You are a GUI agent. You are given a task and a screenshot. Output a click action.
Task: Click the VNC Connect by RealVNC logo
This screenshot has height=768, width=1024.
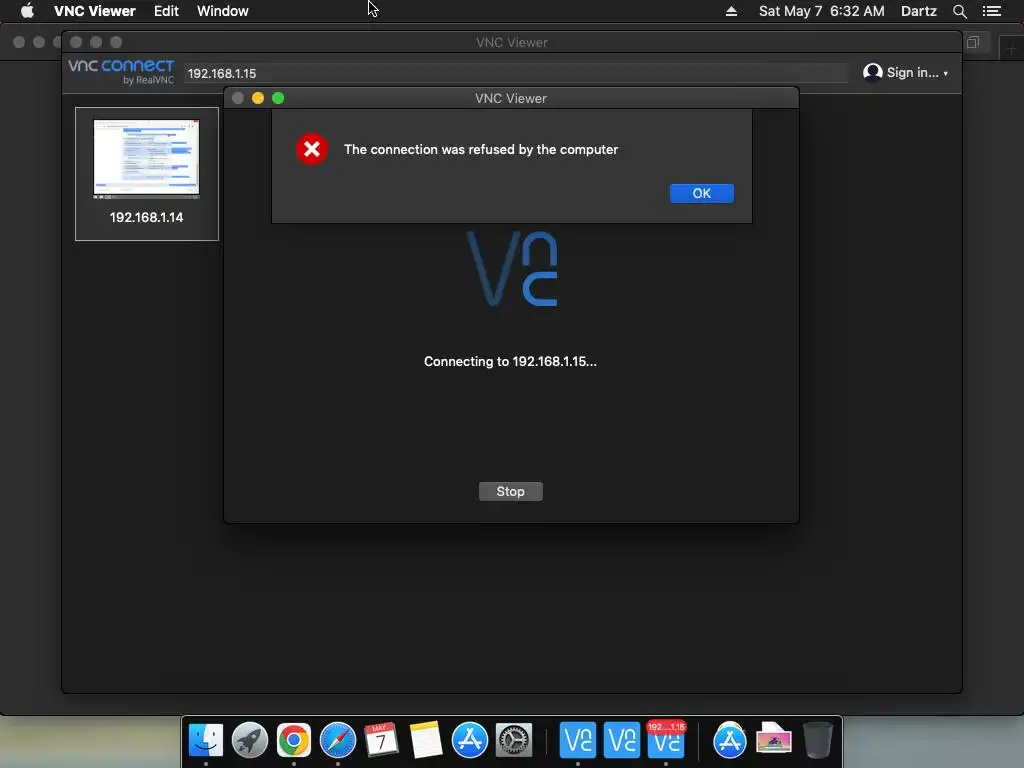(x=121, y=71)
